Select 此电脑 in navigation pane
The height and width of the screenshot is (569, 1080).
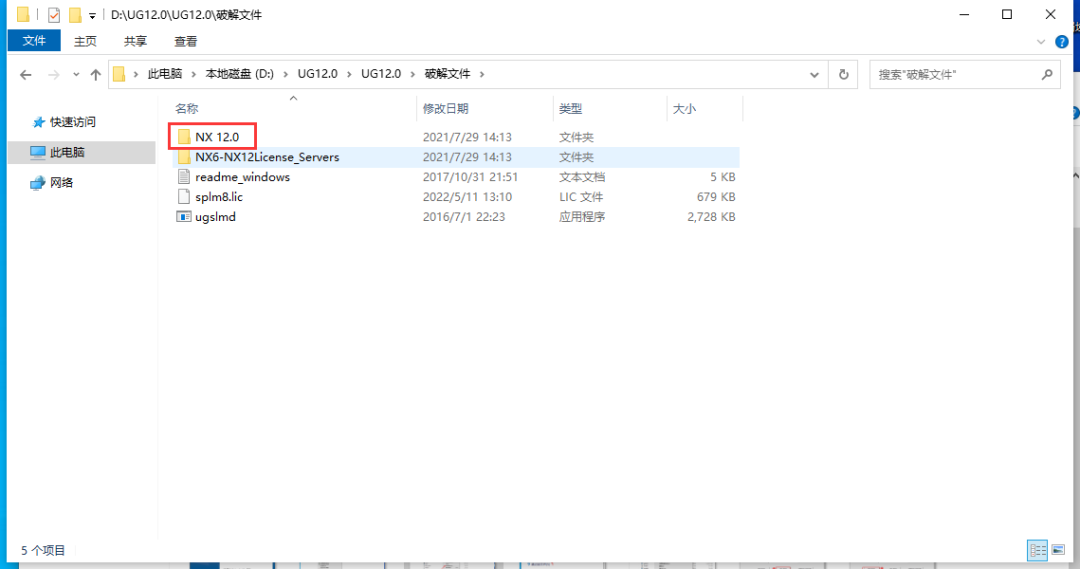67,152
